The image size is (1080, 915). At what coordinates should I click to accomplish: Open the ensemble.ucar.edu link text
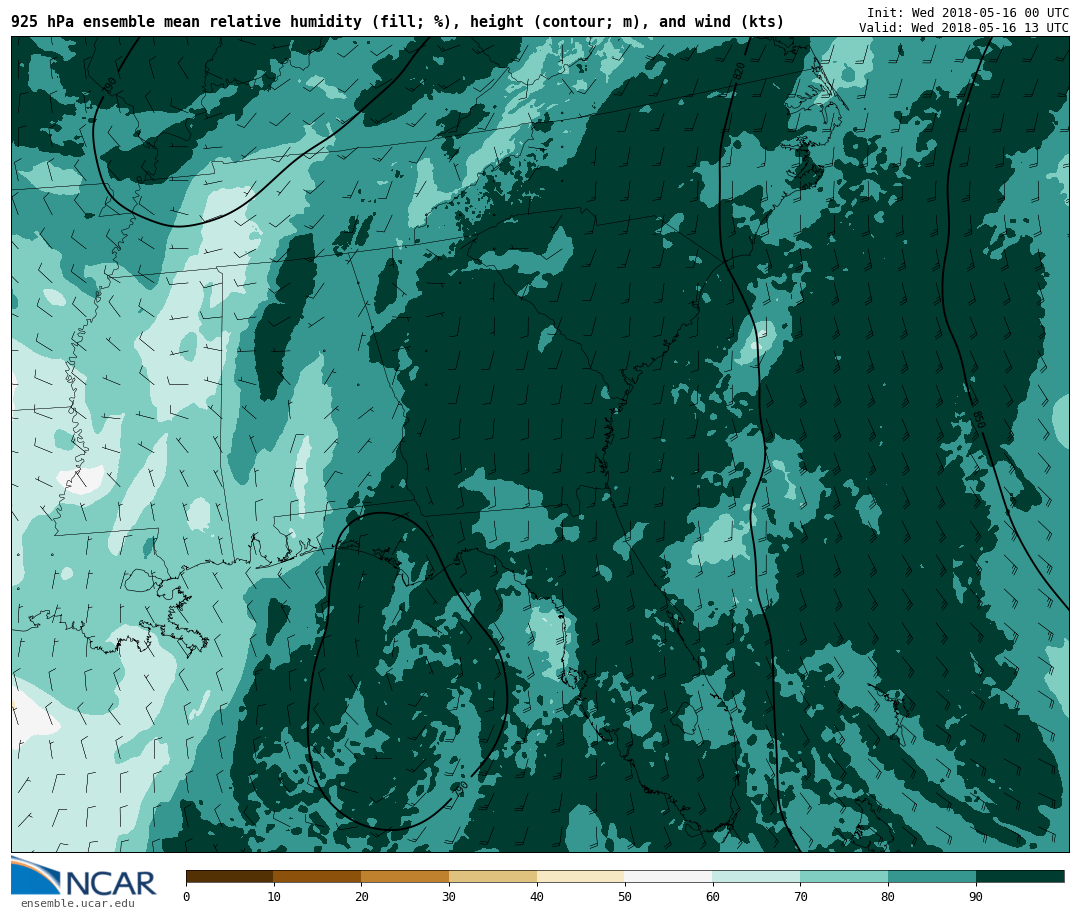tap(78, 903)
